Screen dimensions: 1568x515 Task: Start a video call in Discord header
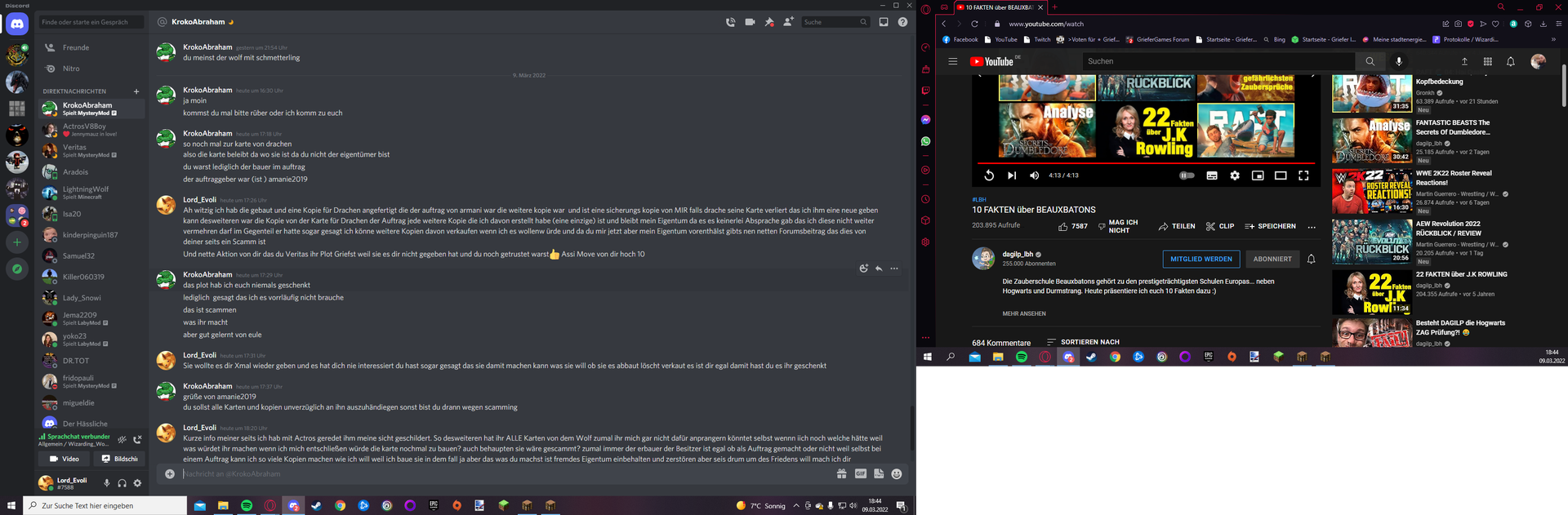pyautogui.click(x=750, y=22)
